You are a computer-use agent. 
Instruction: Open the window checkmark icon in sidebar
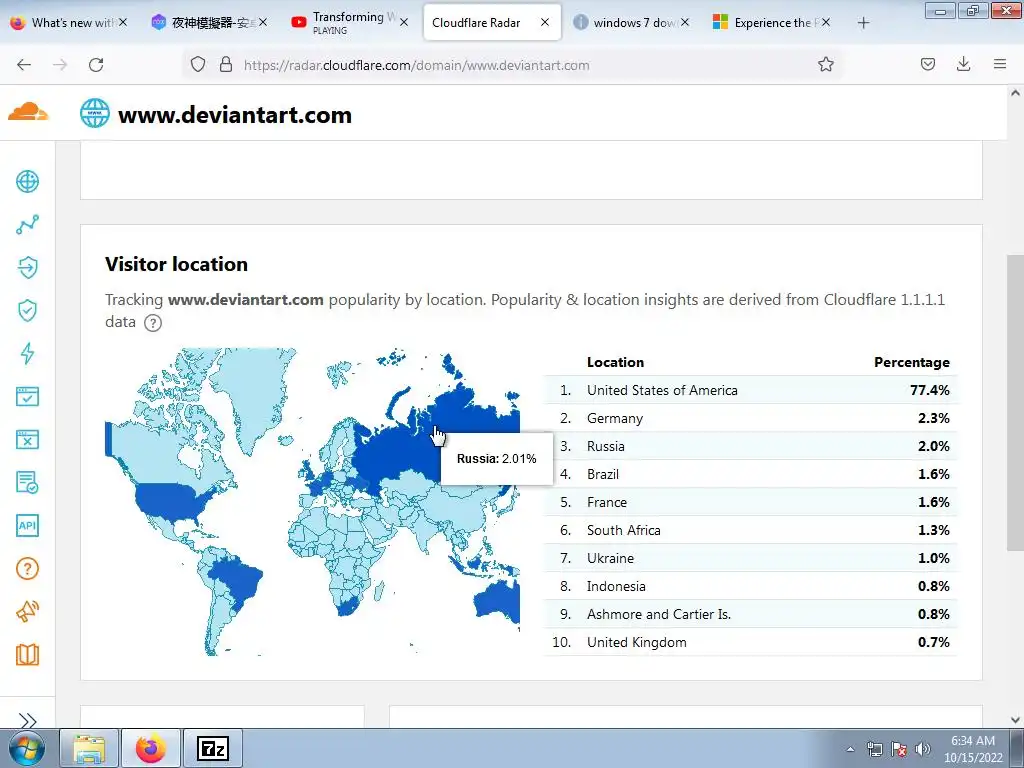coord(27,396)
